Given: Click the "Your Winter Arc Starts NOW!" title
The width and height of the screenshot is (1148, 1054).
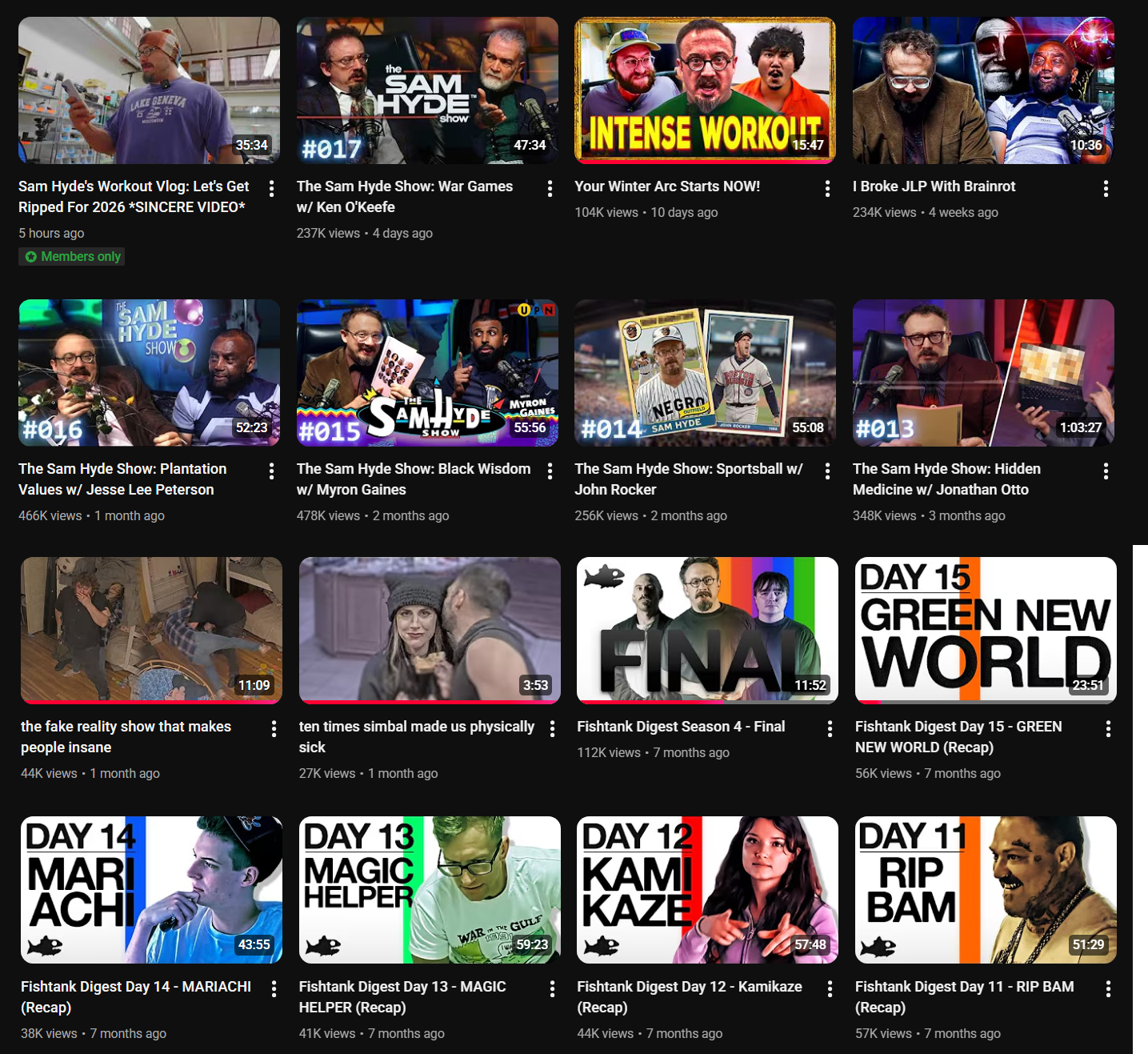Looking at the screenshot, I should point(667,186).
